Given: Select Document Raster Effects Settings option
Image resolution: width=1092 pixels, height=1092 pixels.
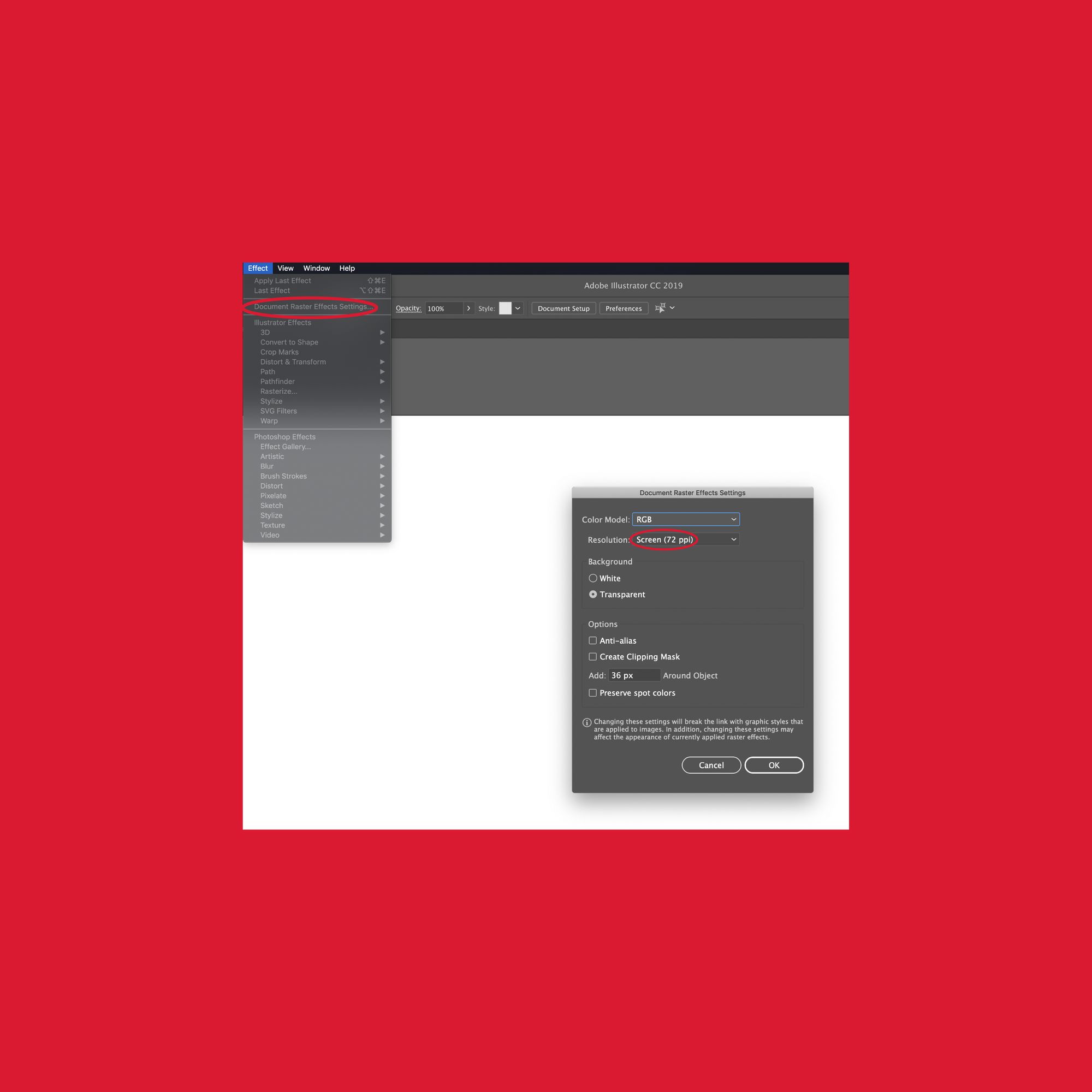Looking at the screenshot, I should pyautogui.click(x=313, y=306).
